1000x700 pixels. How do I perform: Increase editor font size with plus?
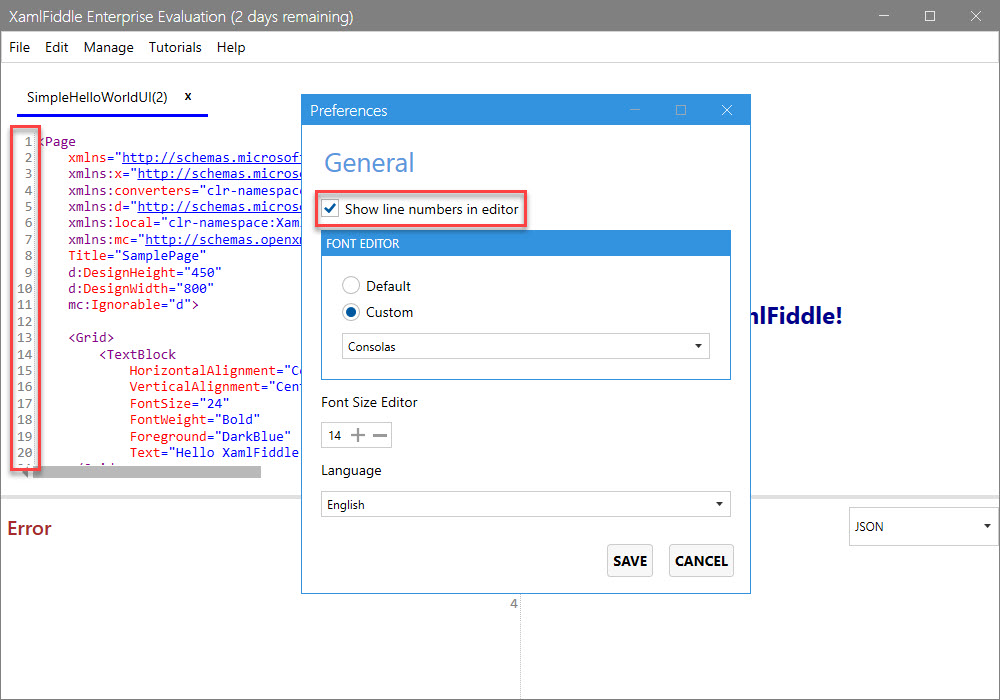tap(358, 435)
